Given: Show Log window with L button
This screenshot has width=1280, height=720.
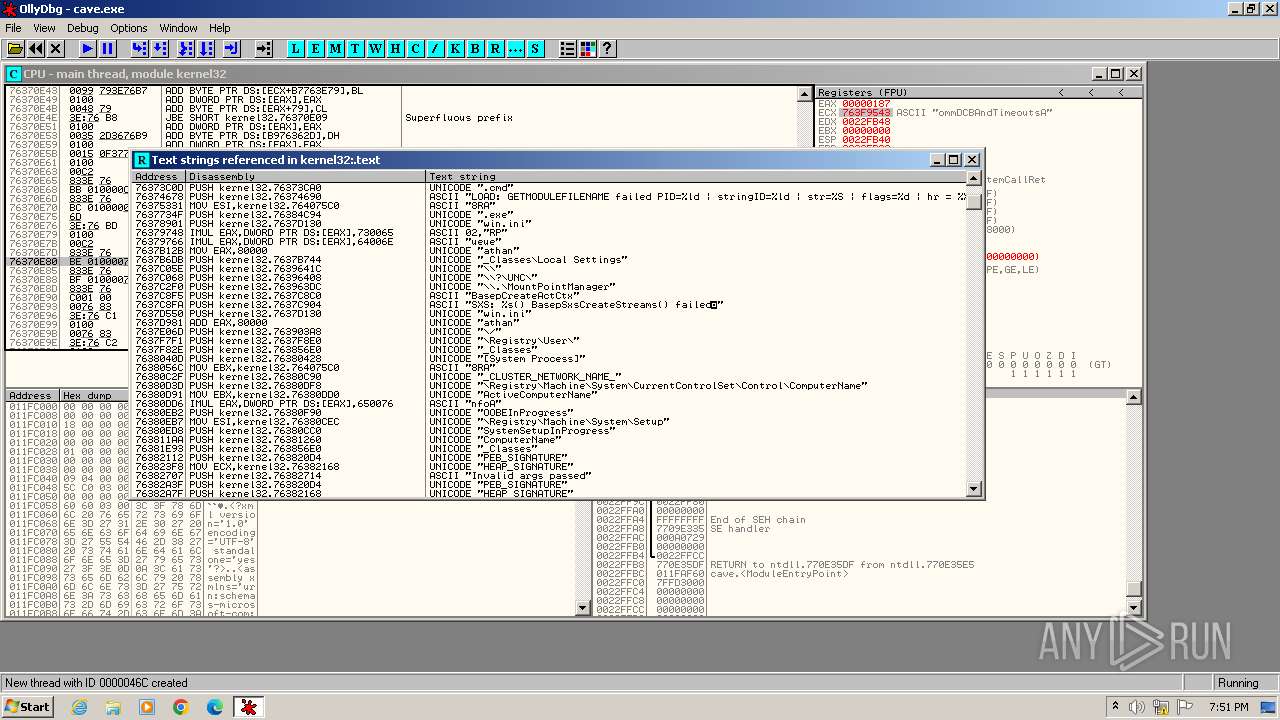Looking at the screenshot, I should (296, 48).
